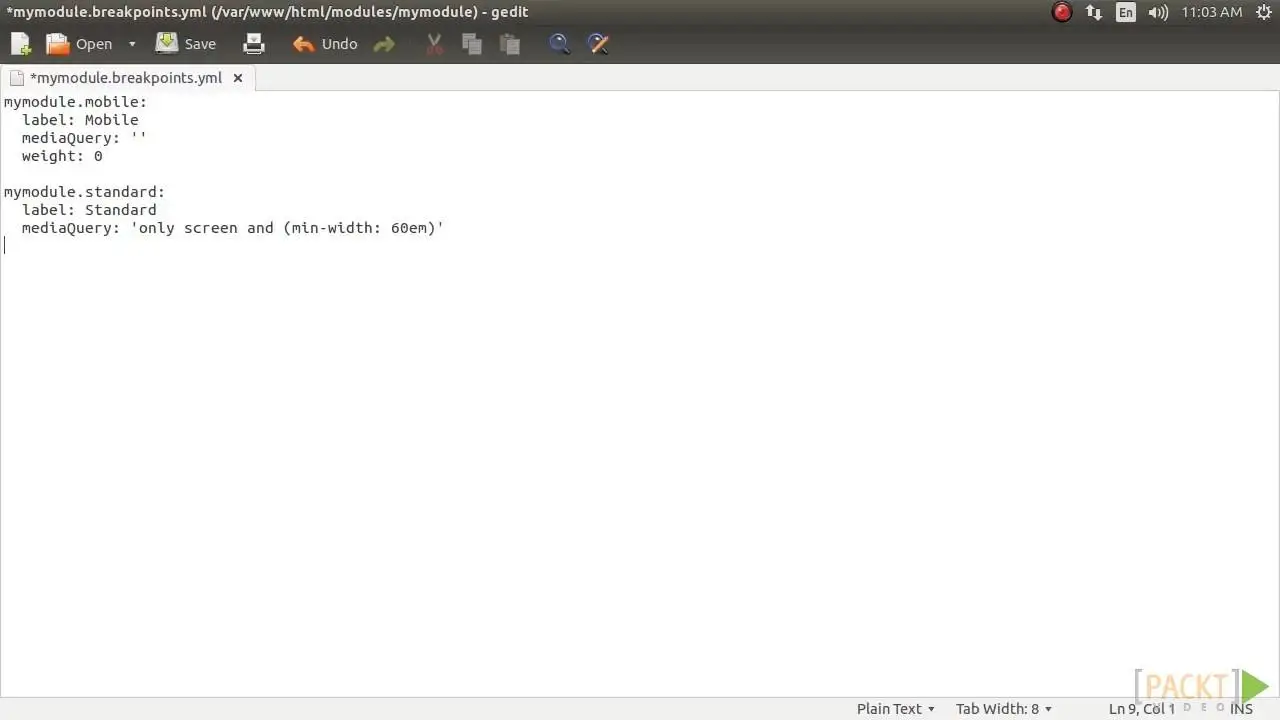Open the system volume indicator
The image size is (1280, 720).
(x=1157, y=12)
